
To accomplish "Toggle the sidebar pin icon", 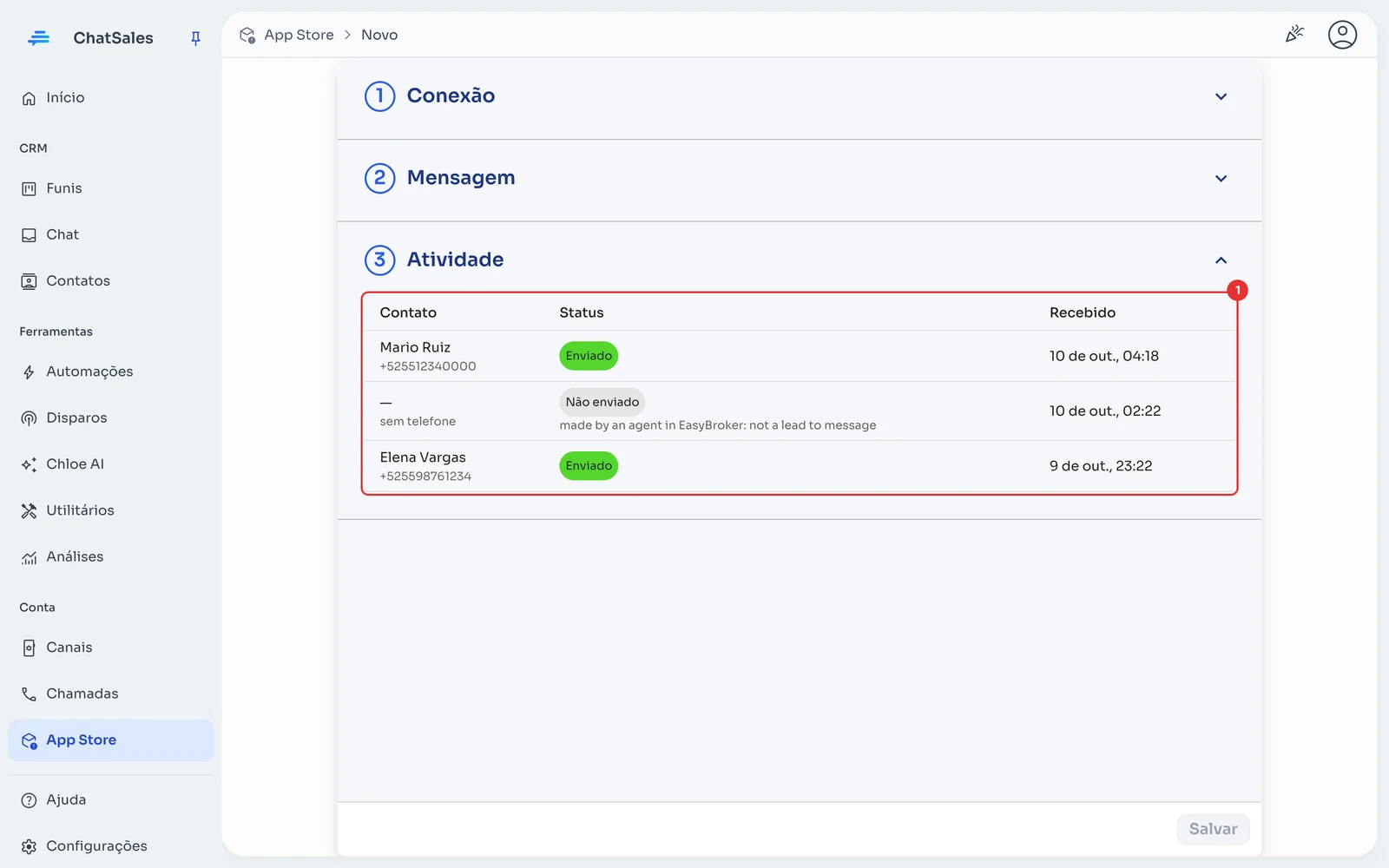I will 195,38.
